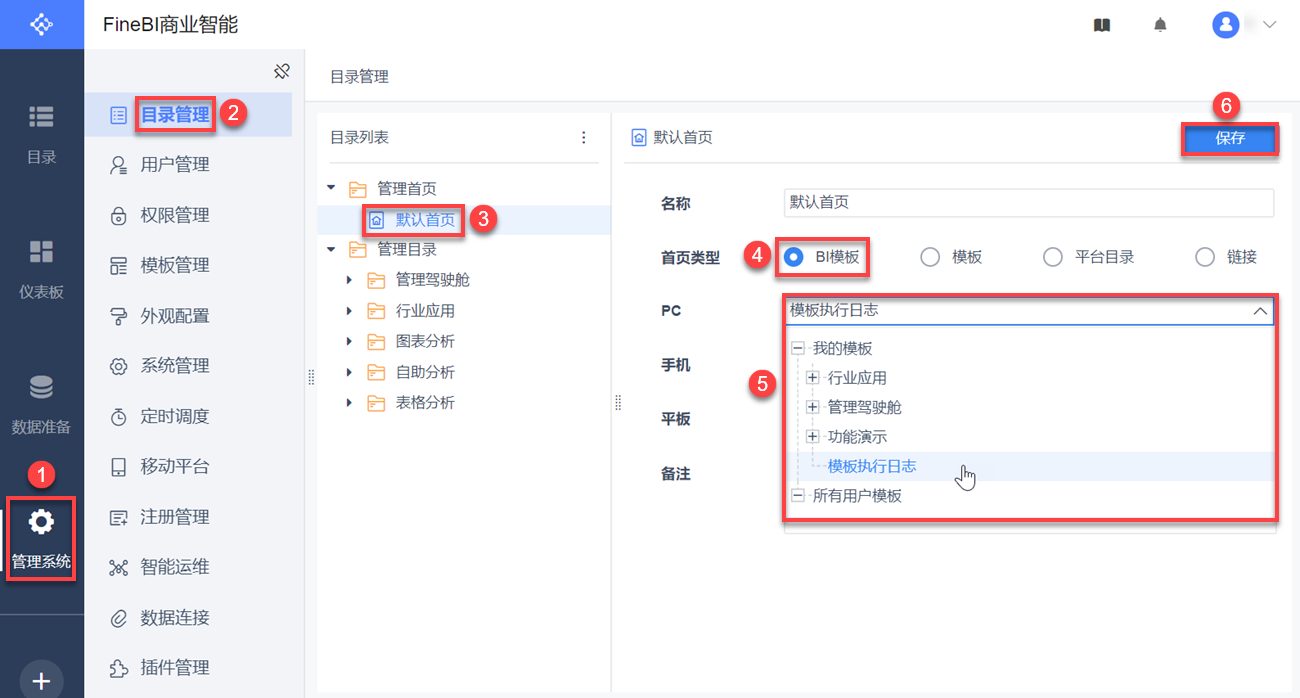
Task: Open 用户管理 in the management menu
Action: click(174, 165)
